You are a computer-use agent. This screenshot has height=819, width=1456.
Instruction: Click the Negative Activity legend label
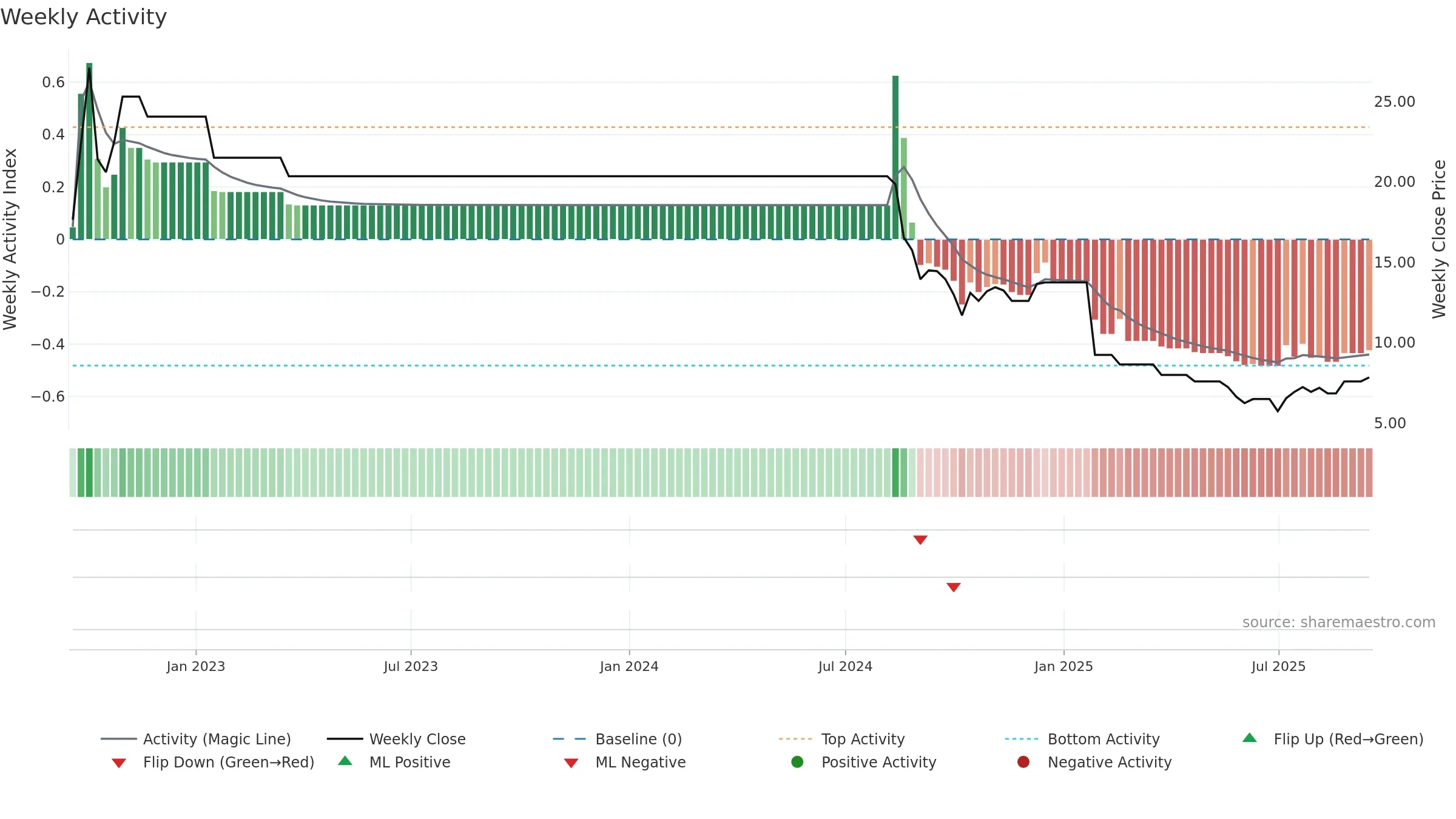coord(1110,762)
